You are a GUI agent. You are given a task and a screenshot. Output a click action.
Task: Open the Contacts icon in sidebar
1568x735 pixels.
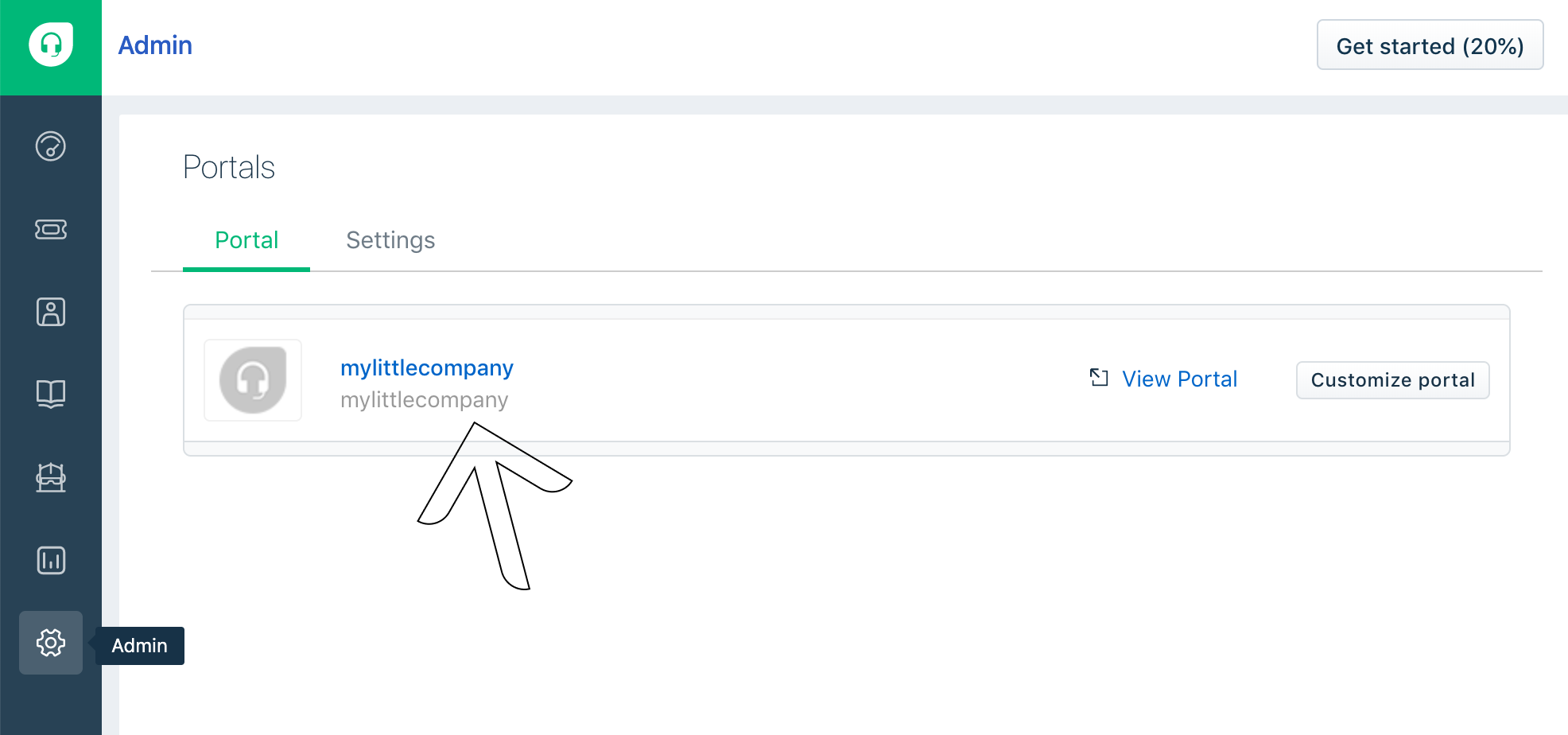tap(51, 312)
